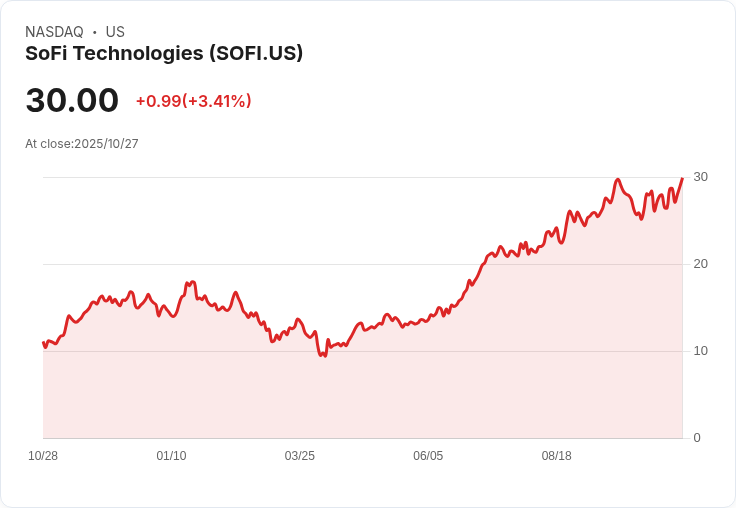Click the US market label

pyautogui.click(x=115, y=32)
